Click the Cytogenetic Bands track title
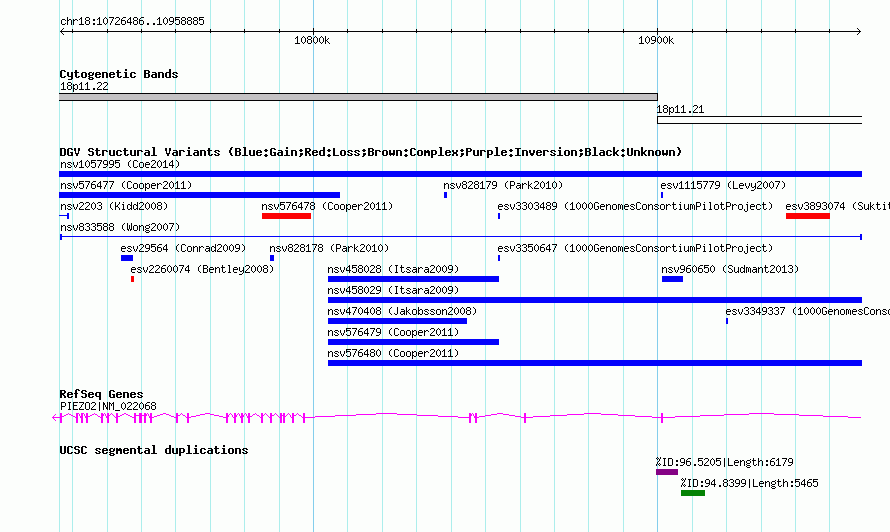Viewport: 890px width, 532px height. [119, 74]
